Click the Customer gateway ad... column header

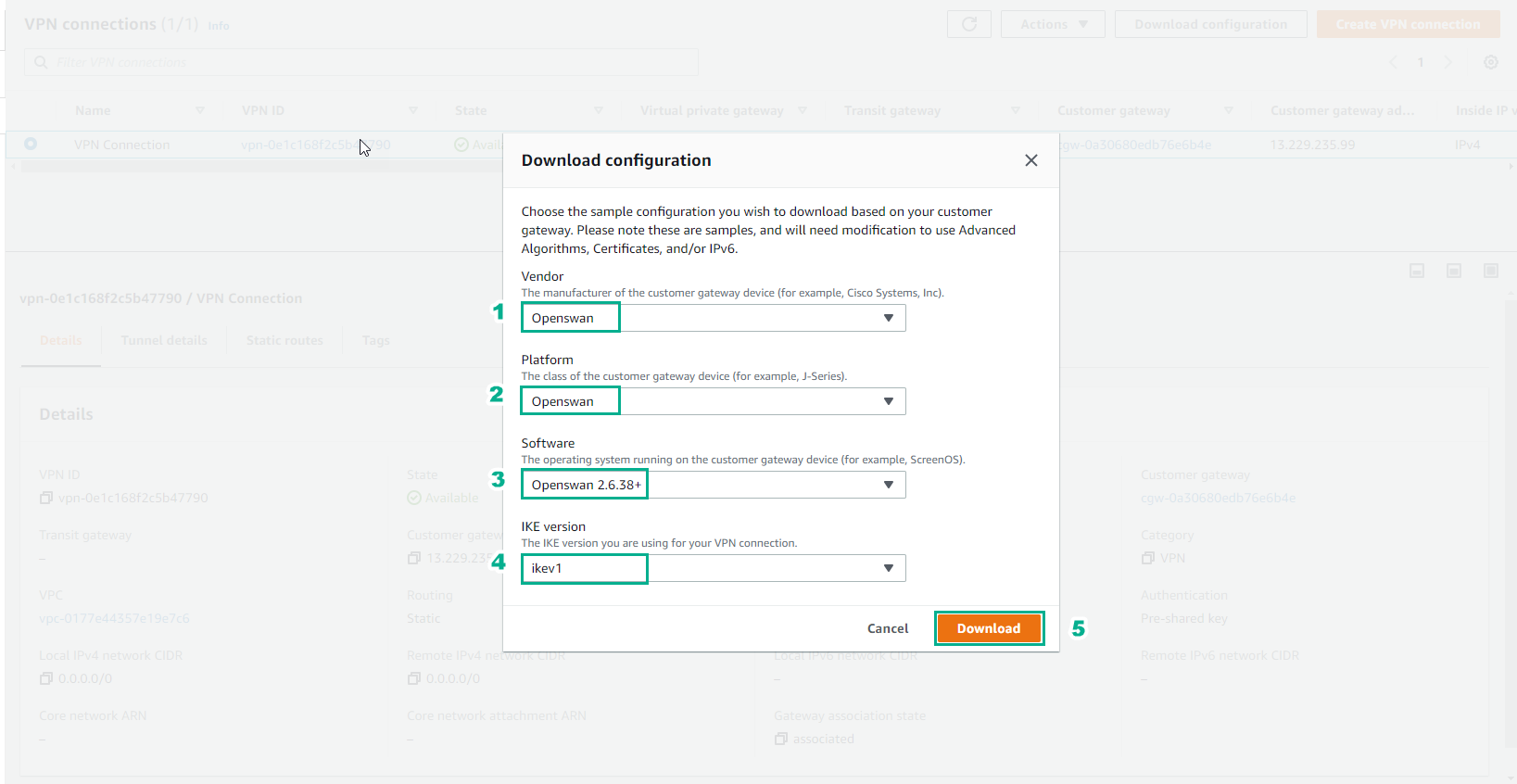[x=1343, y=110]
